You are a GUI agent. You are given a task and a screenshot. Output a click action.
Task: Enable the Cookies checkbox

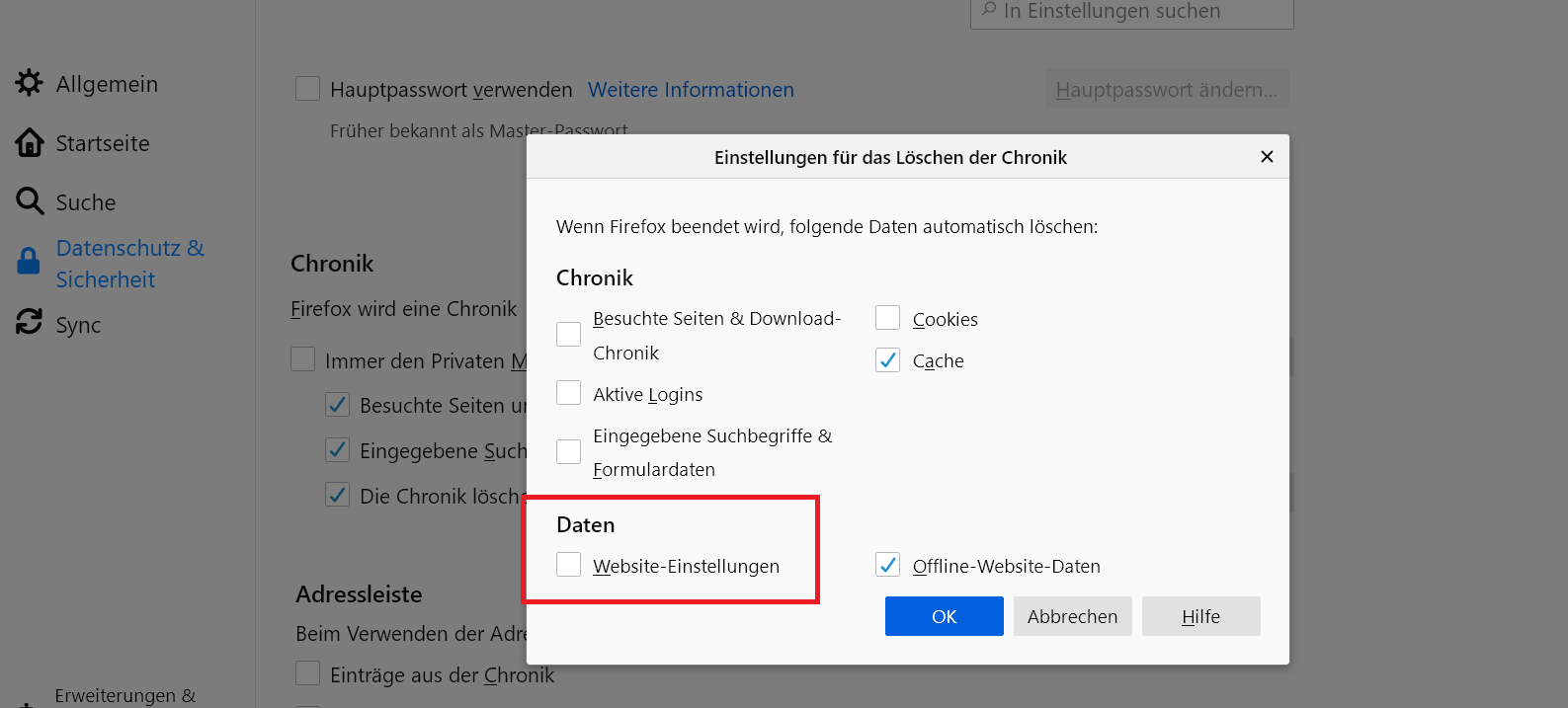(887, 318)
